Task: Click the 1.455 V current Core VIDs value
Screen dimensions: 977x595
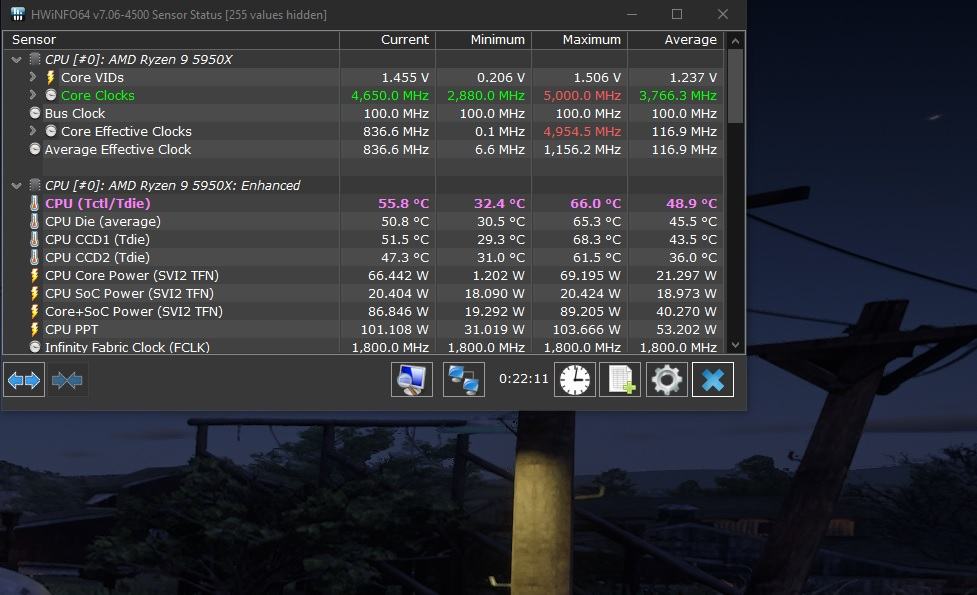Action: coord(405,77)
